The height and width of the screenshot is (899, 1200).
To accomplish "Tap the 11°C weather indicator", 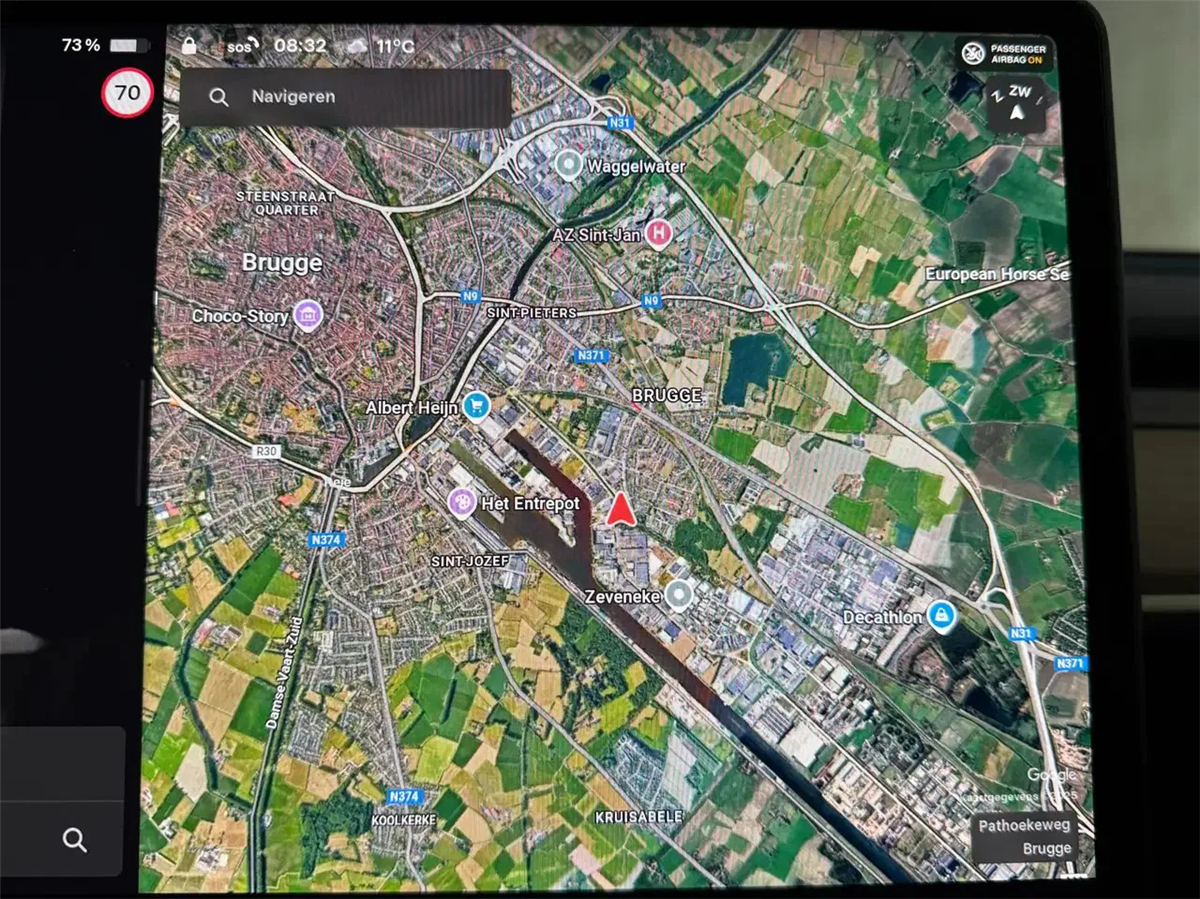I will click(x=381, y=46).
